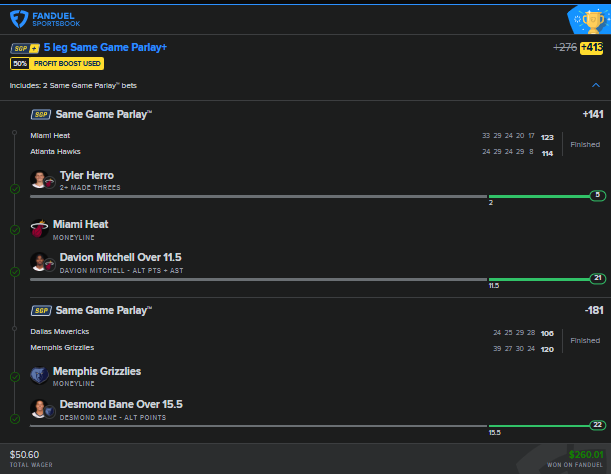Click the Atlanta Hawks scoreboard row
Screen dimensions: 611x474
coord(292,152)
